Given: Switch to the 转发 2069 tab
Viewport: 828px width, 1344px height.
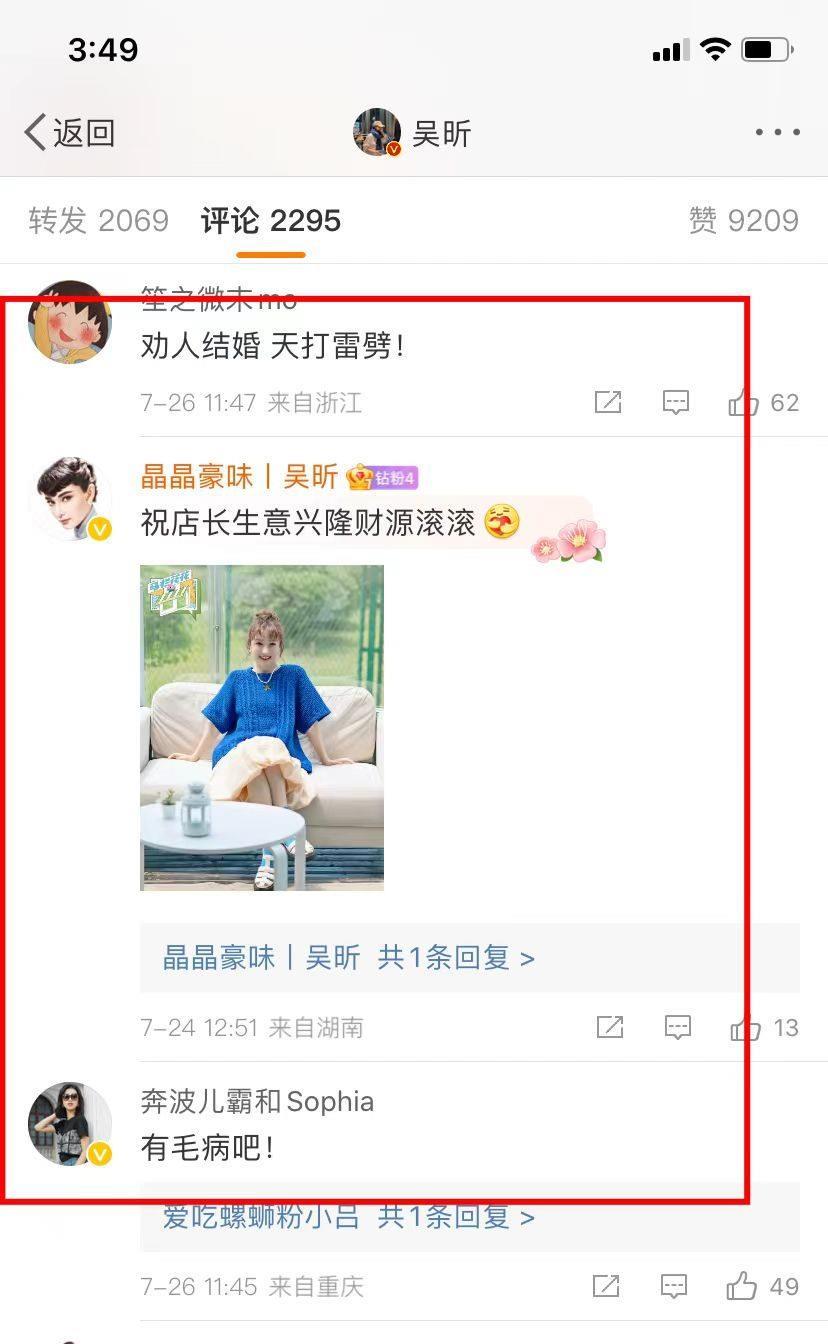Looking at the screenshot, I should point(98,220).
